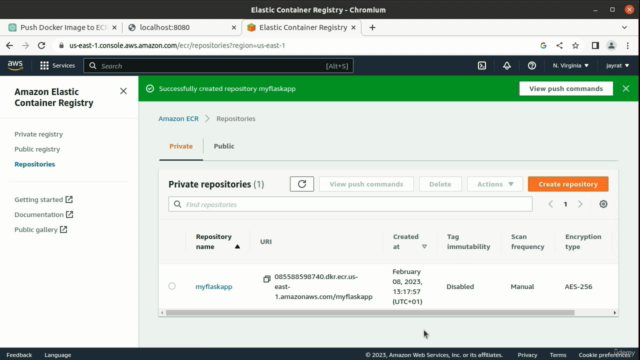Click the Disabled tag immutability cell
The height and width of the screenshot is (360, 640).
coord(460,287)
